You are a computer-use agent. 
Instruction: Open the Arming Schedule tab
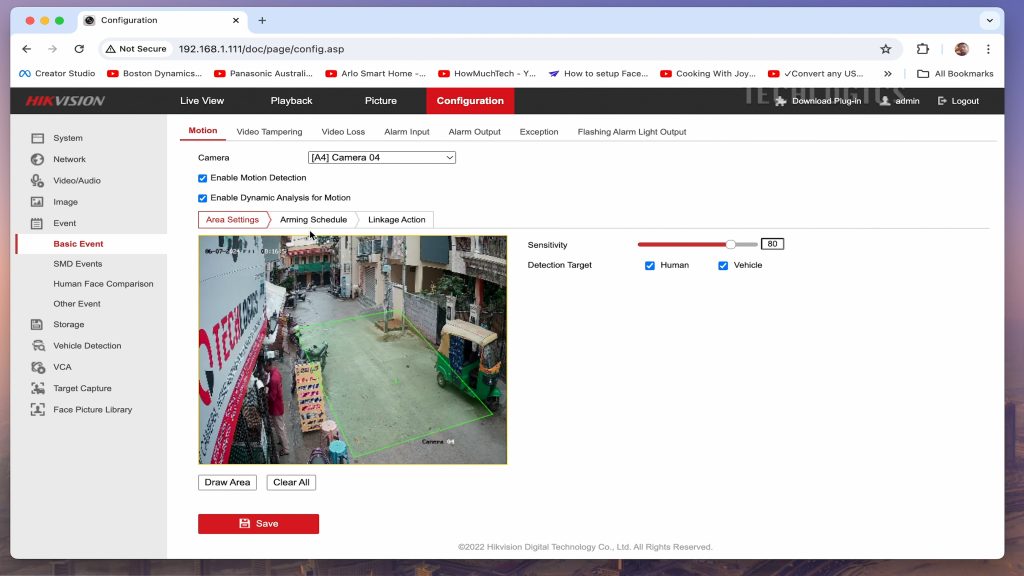pyautogui.click(x=313, y=220)
